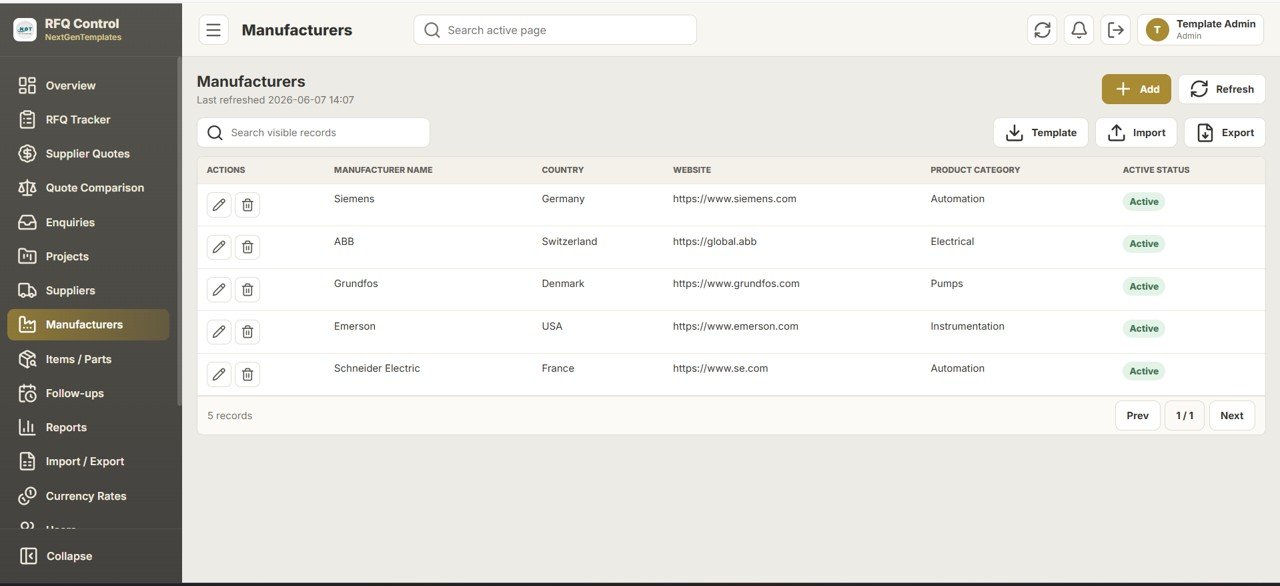Delete the ABB manufacturer
Screen dimensions: 1280x586
(247, 247)
